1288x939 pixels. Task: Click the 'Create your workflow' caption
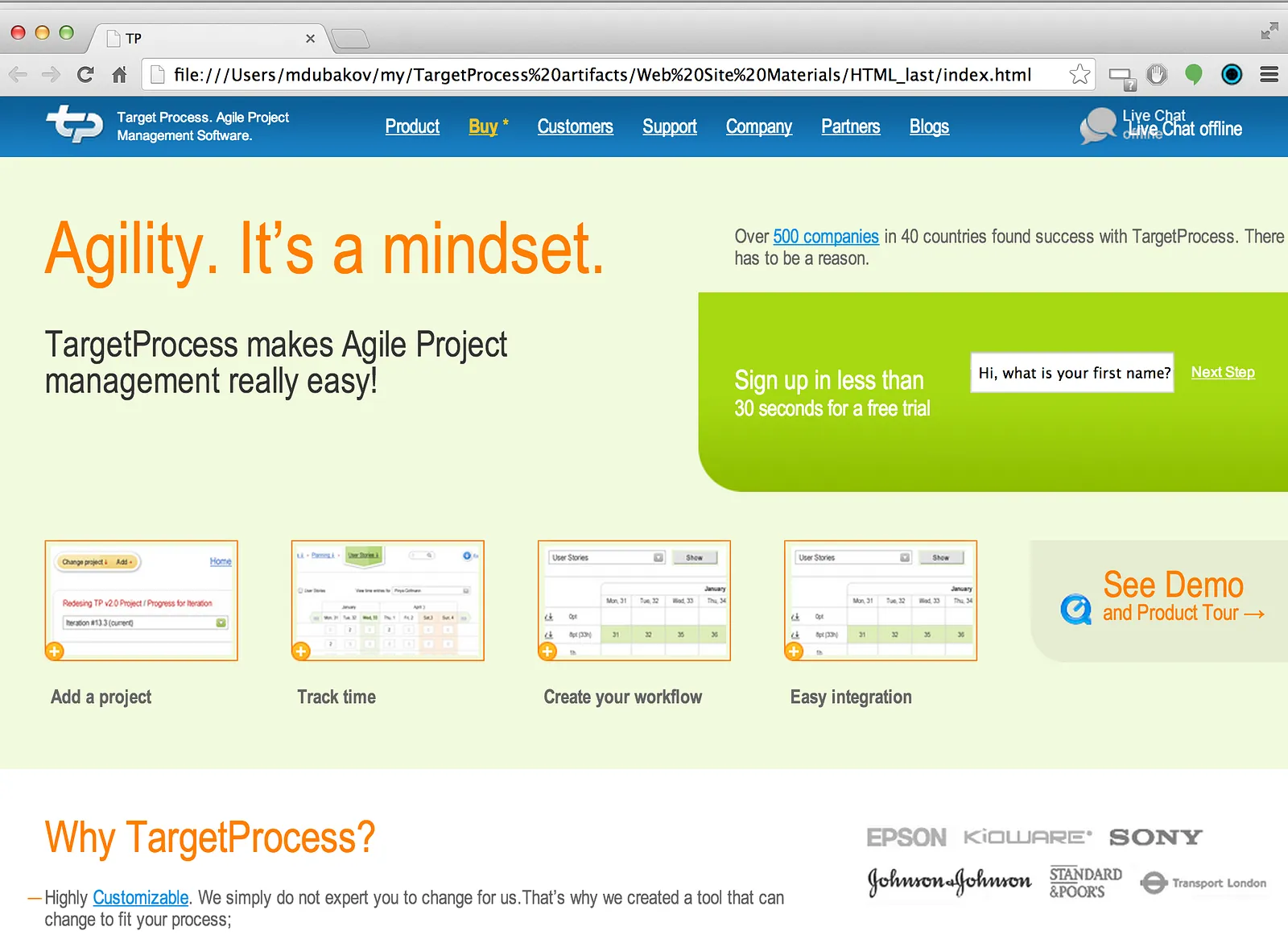coord(623,697)
